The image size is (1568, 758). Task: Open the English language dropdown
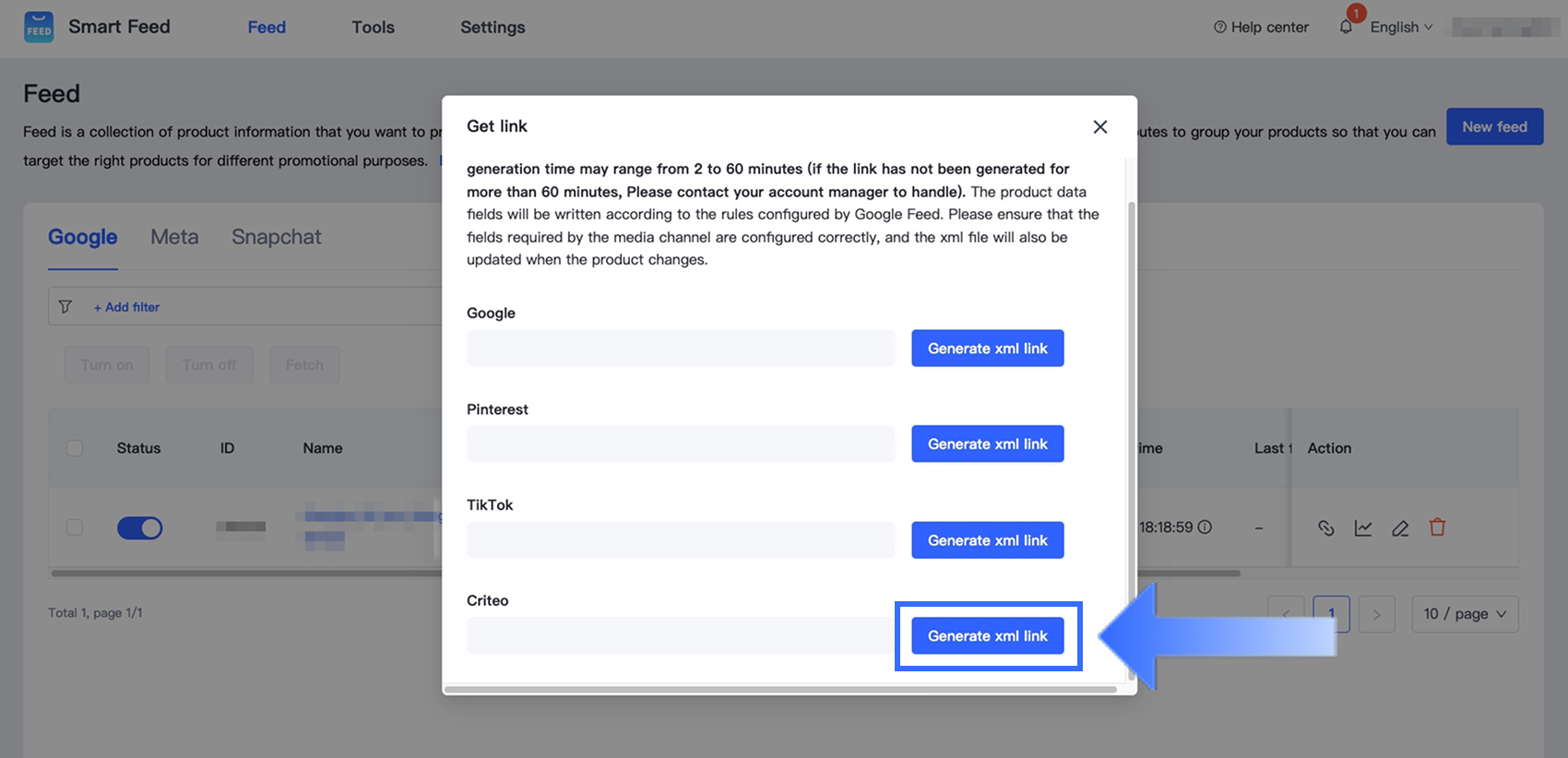1400,27
